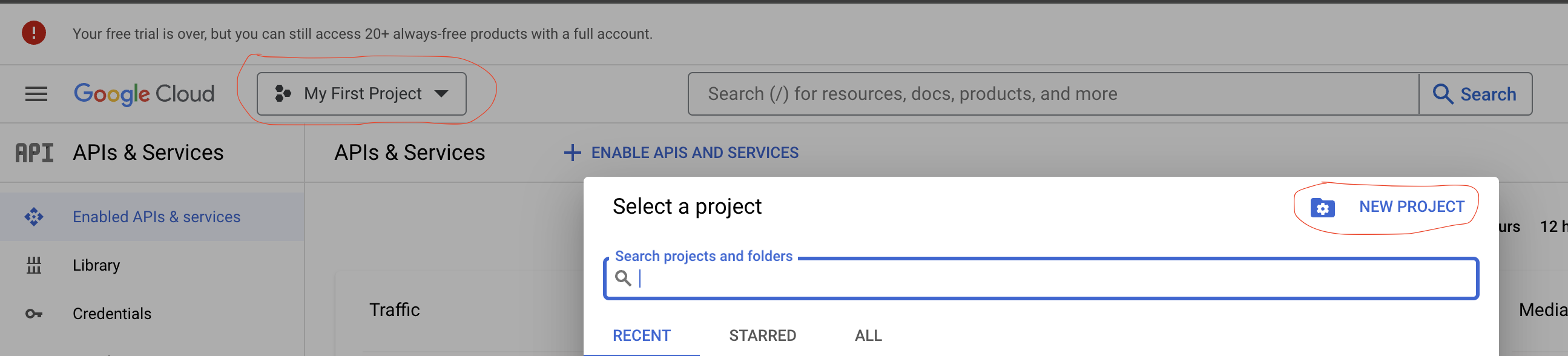Switch to the RECENT tab
Screen dimensions: 1568x356
(x=642, y=335)
